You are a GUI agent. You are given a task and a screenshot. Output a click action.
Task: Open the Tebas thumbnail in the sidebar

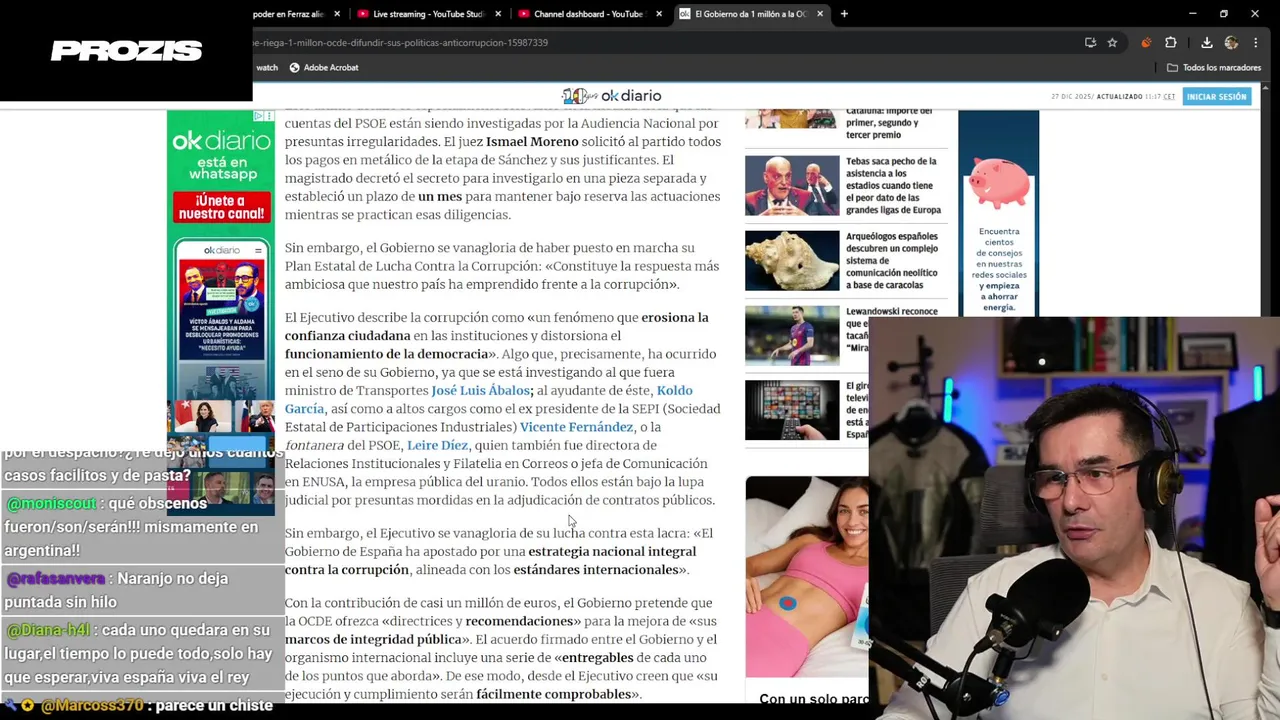point(792,185)
